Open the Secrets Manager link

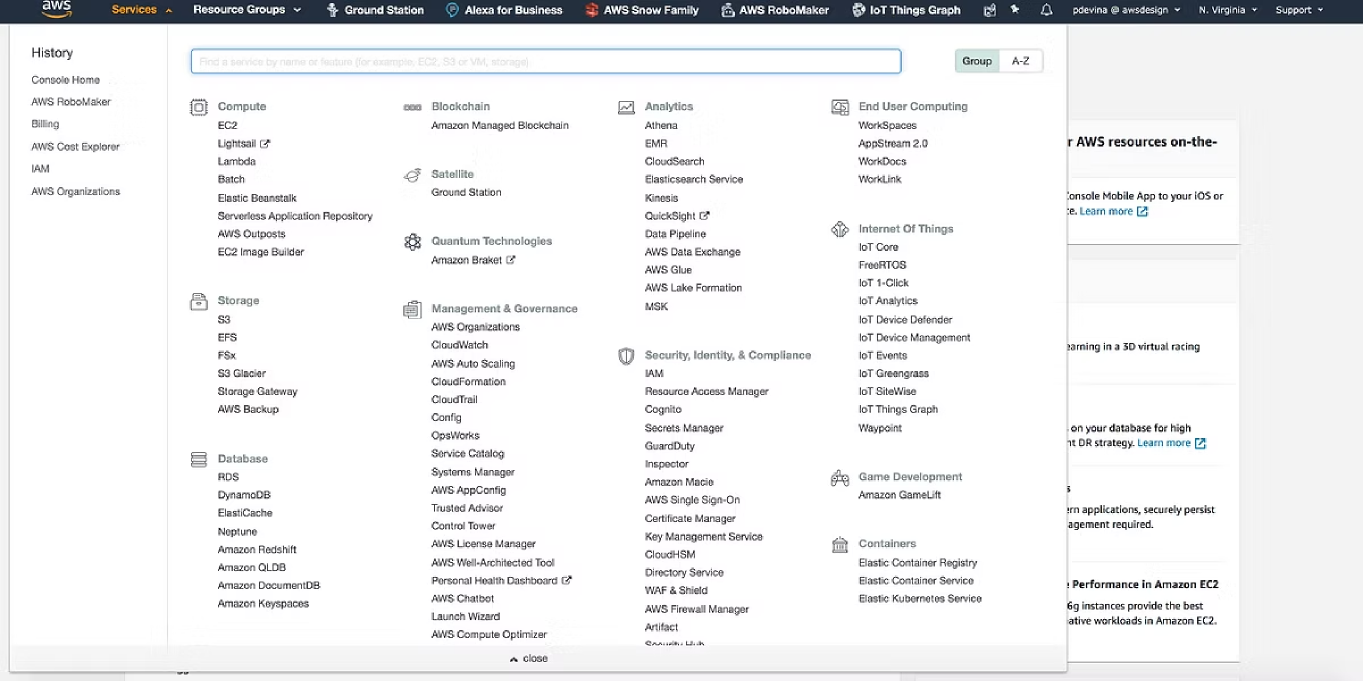tap(684, 428)
